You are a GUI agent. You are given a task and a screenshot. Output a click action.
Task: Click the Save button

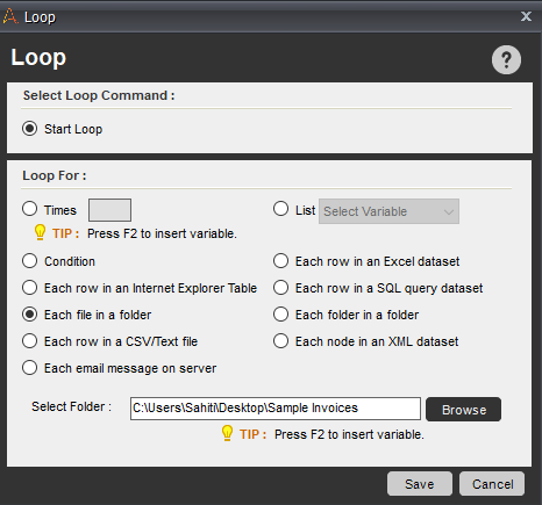coord(419,484)
